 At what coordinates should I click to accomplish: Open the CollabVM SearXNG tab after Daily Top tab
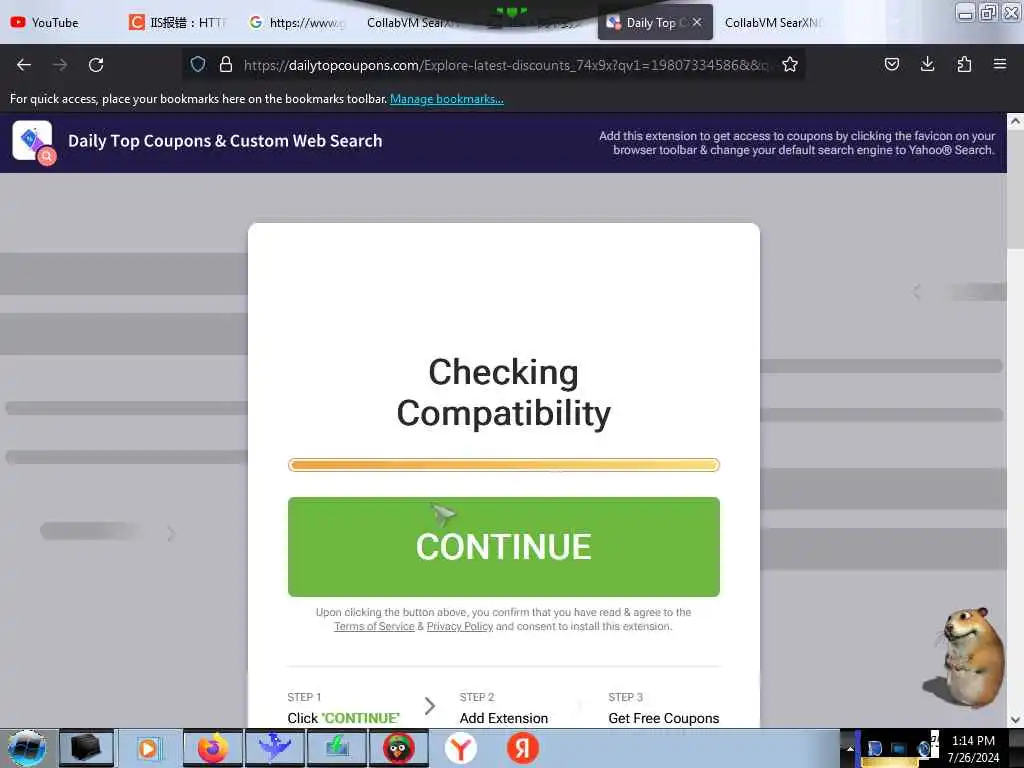click(774, 23)
